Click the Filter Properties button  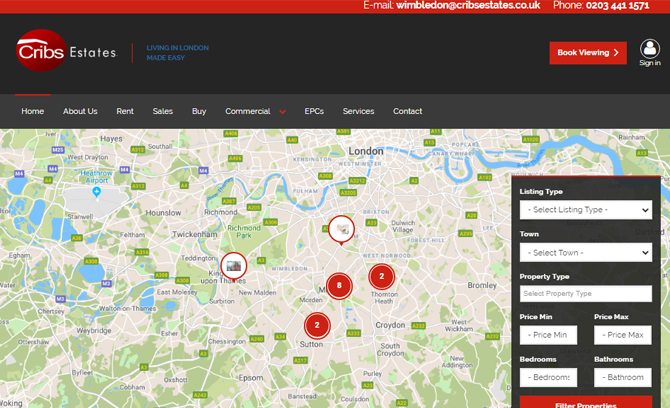[586, 404]
